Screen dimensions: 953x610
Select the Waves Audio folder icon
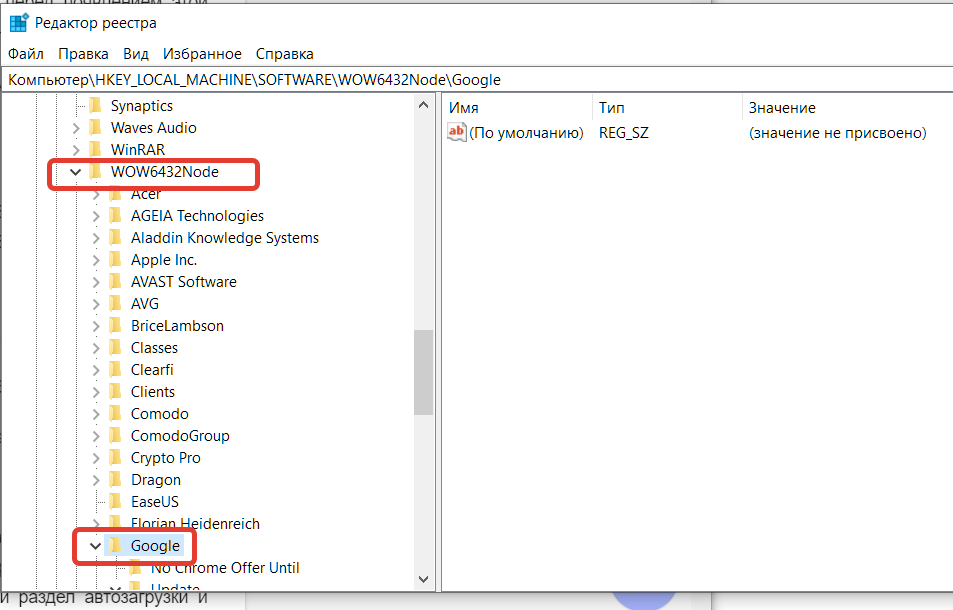coord(95,128)
